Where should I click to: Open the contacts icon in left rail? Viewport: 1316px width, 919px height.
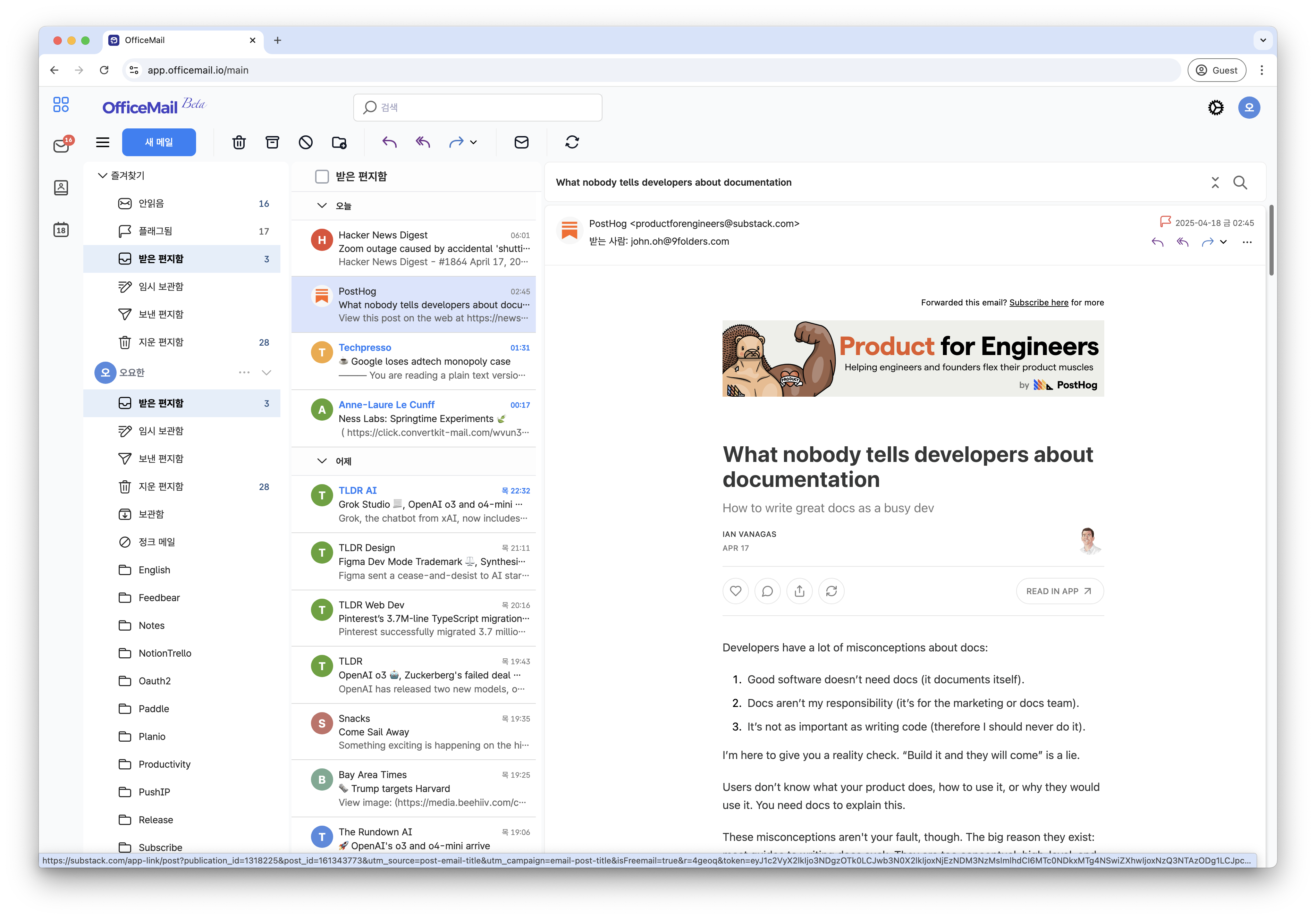pos(61,187)
